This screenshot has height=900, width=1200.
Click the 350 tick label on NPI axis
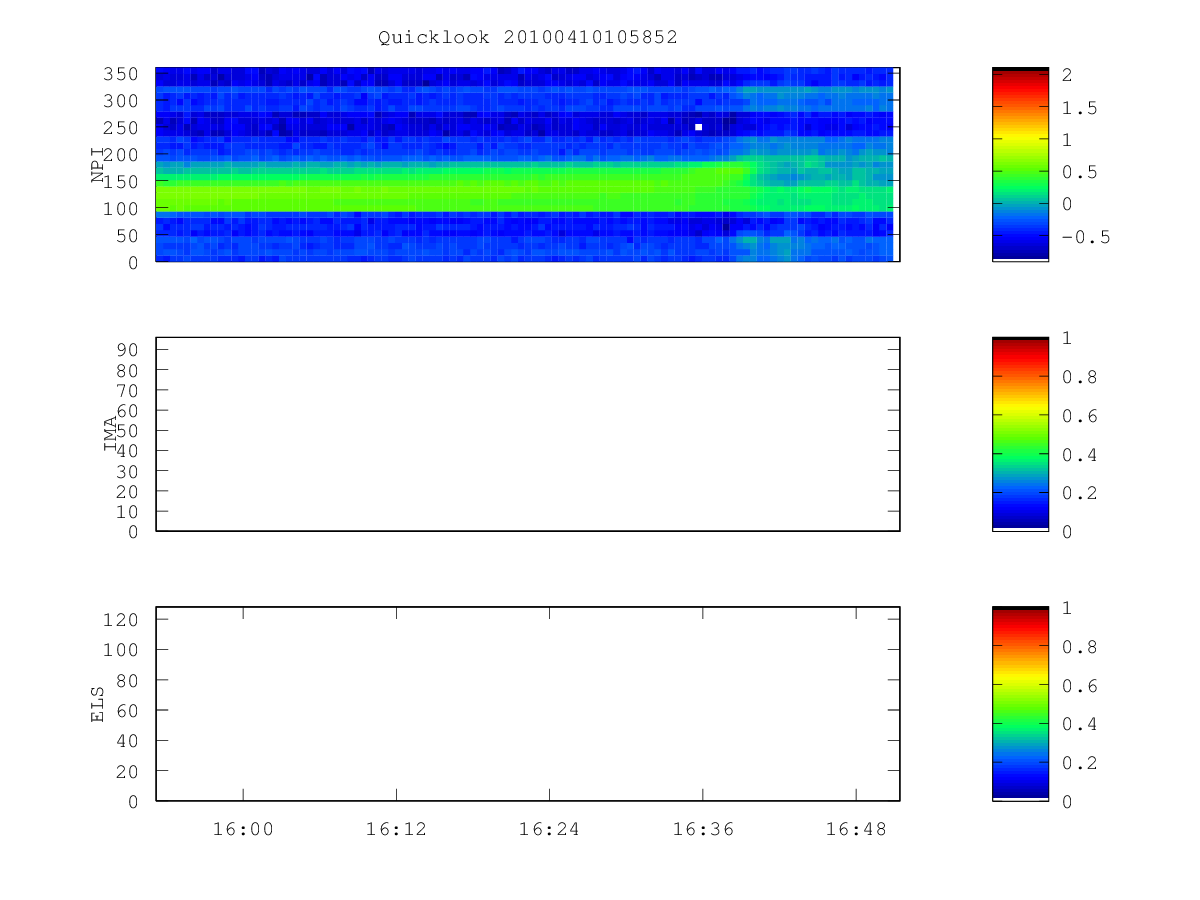point(121,74)
